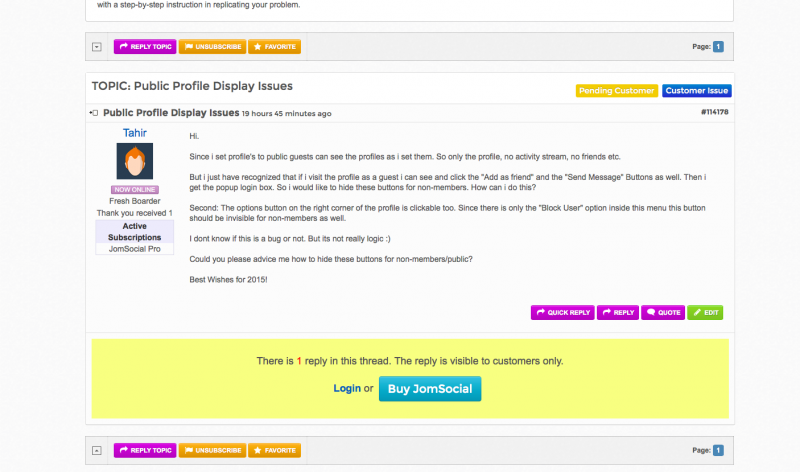
Task: Click the green Edit pencil button
Action: click(x=705, y=312)
